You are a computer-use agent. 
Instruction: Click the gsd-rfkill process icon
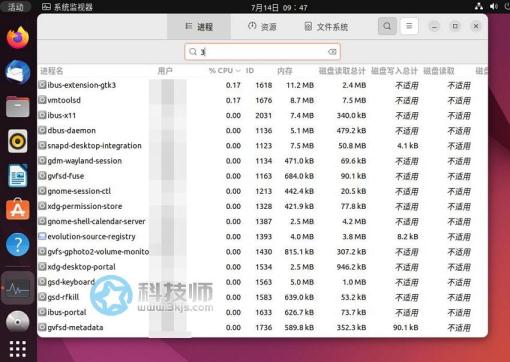point(42,297)
